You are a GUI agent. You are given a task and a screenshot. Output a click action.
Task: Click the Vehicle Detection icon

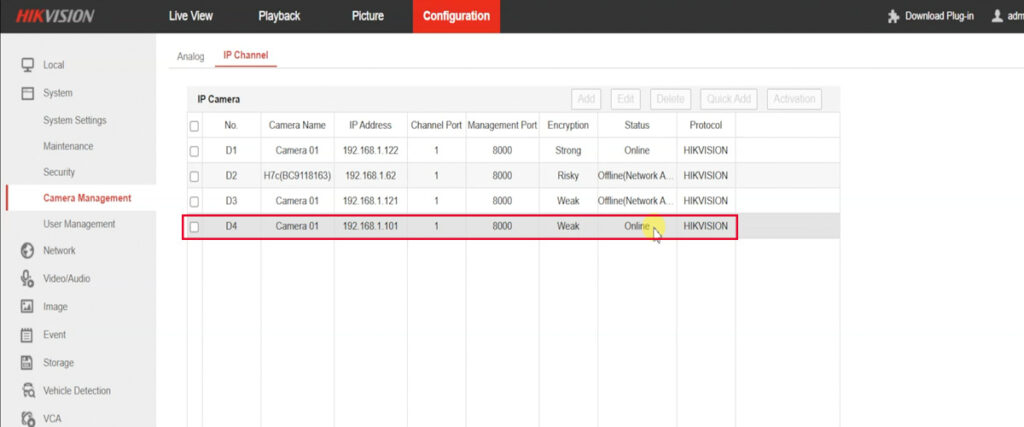click(x=28, y=391)
